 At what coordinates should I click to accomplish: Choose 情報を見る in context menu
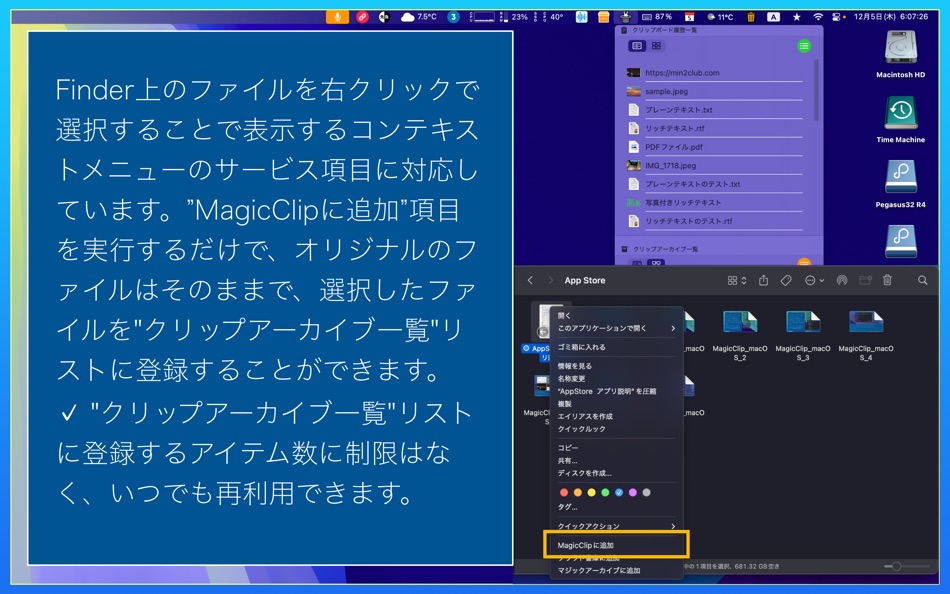(x=616, y=366)
